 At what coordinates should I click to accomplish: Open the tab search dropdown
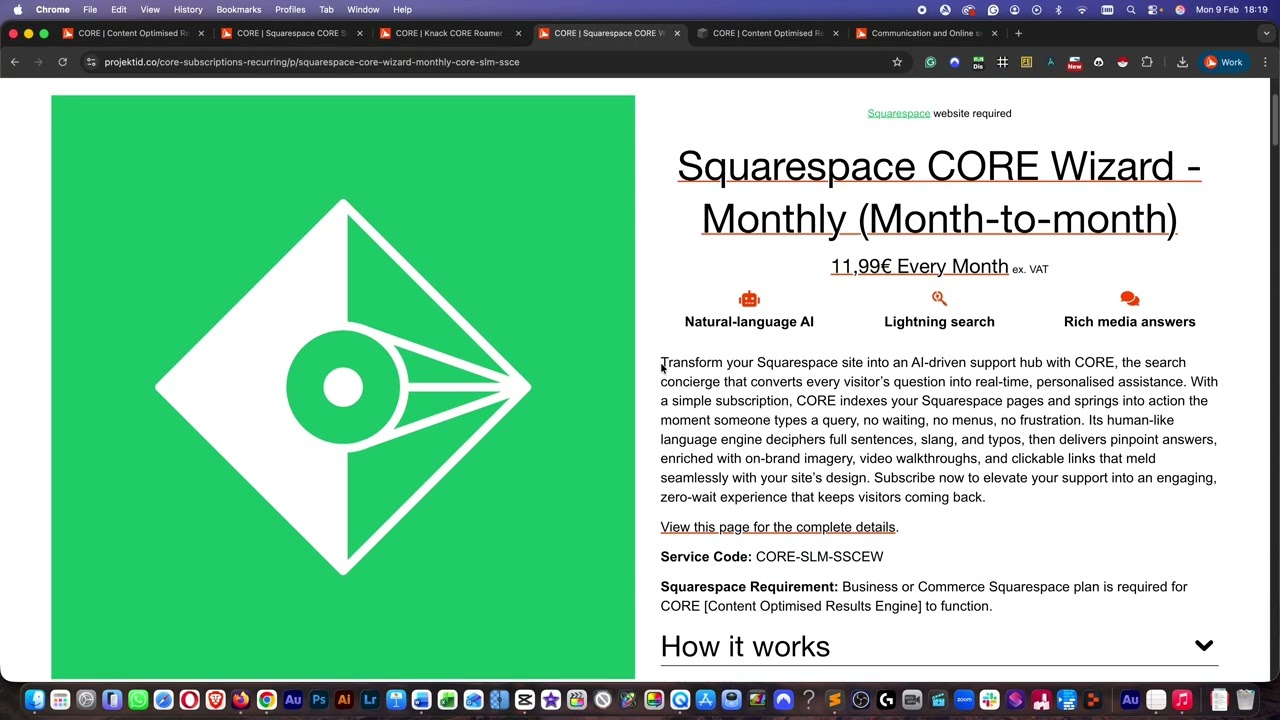pyautogui.click(x=1266, y=33)
